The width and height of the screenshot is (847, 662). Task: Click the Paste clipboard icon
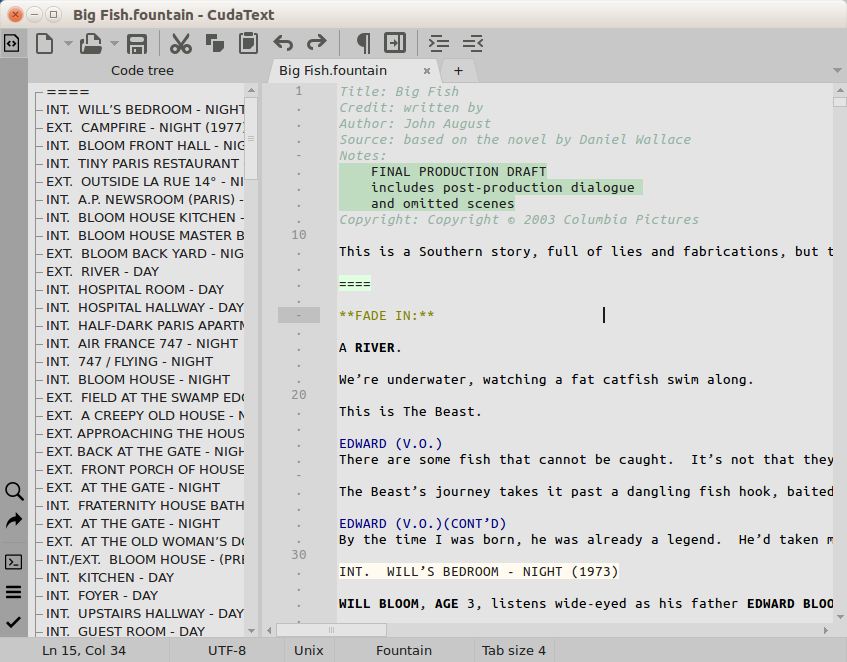click(248, 43)
